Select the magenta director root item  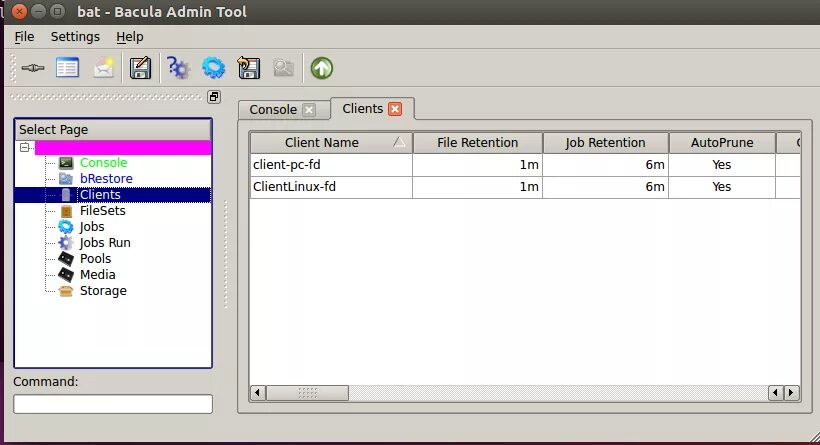[x=123, y=148]
